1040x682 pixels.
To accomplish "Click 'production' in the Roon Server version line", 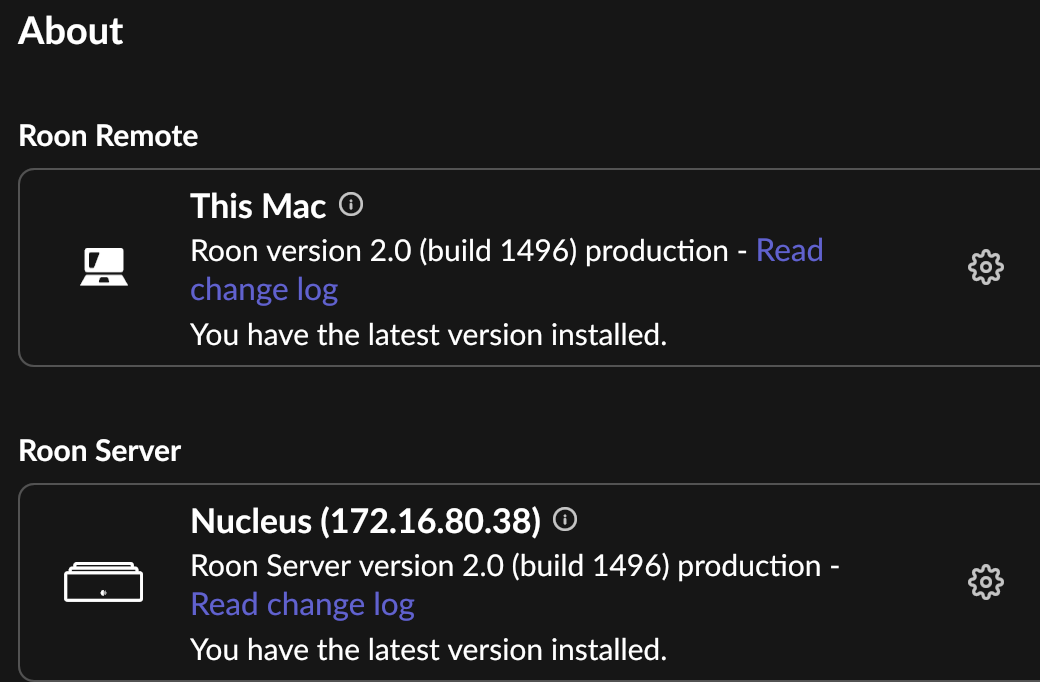I will [x=749, y=567].
